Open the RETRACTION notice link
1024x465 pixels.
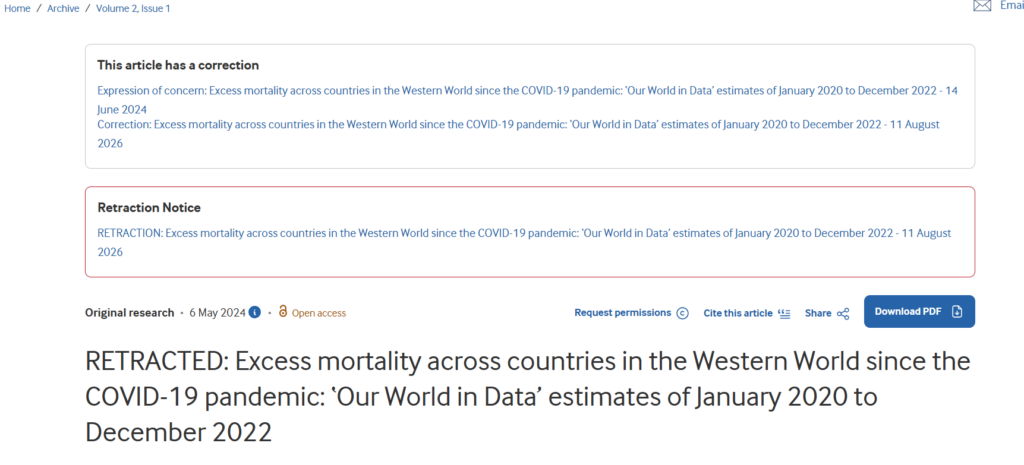click(524, 242)
